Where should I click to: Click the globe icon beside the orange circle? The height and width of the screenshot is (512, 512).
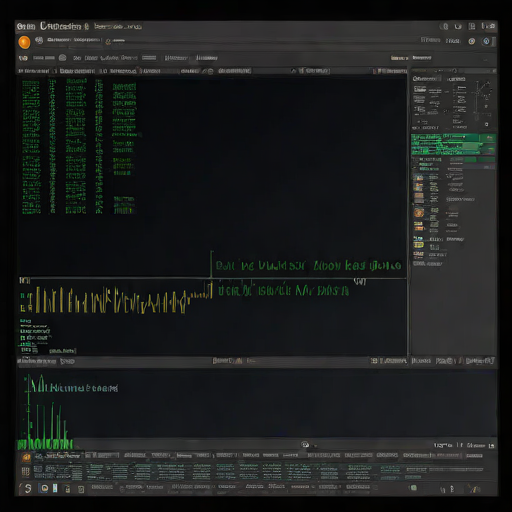[x=39, y=40]
